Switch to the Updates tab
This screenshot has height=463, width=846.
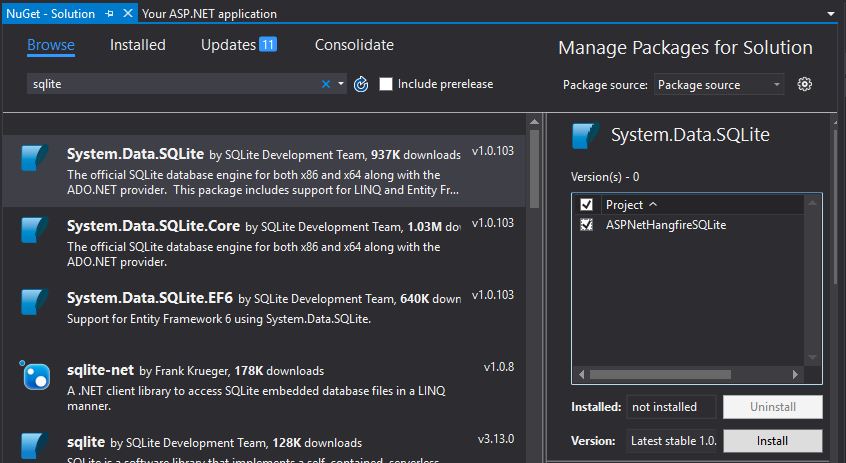[228, 45]
